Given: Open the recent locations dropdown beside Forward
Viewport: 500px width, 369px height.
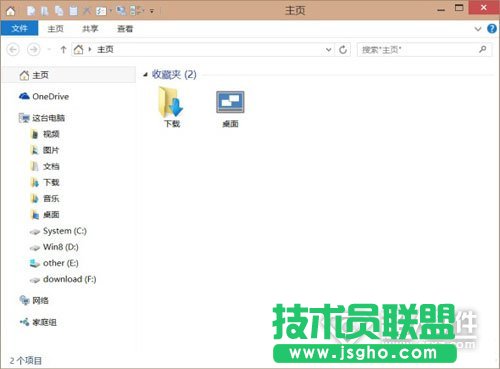Looking at the screenshot, I should tap(49, 50).
